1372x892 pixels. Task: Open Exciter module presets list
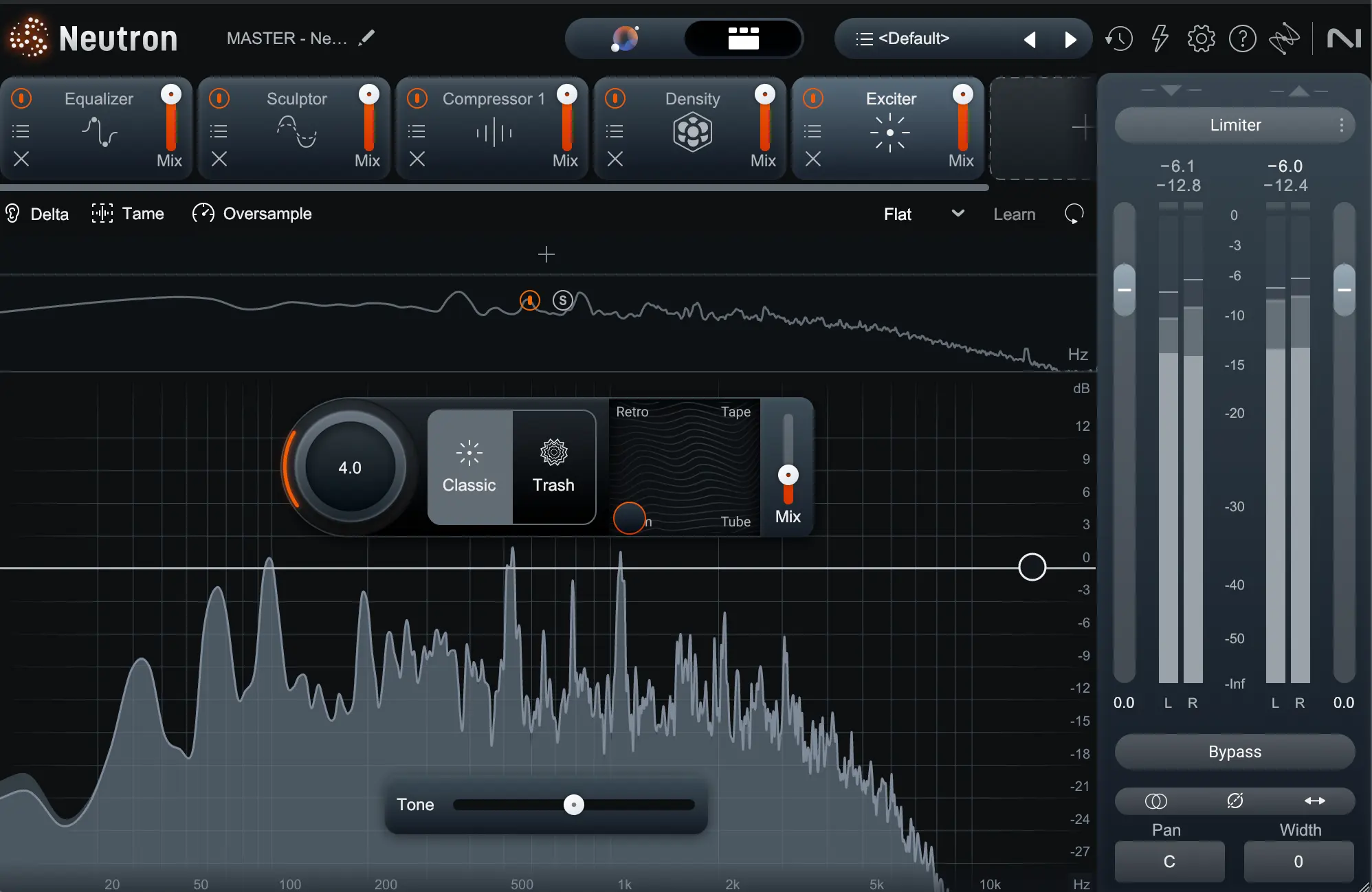coord(813,131)
